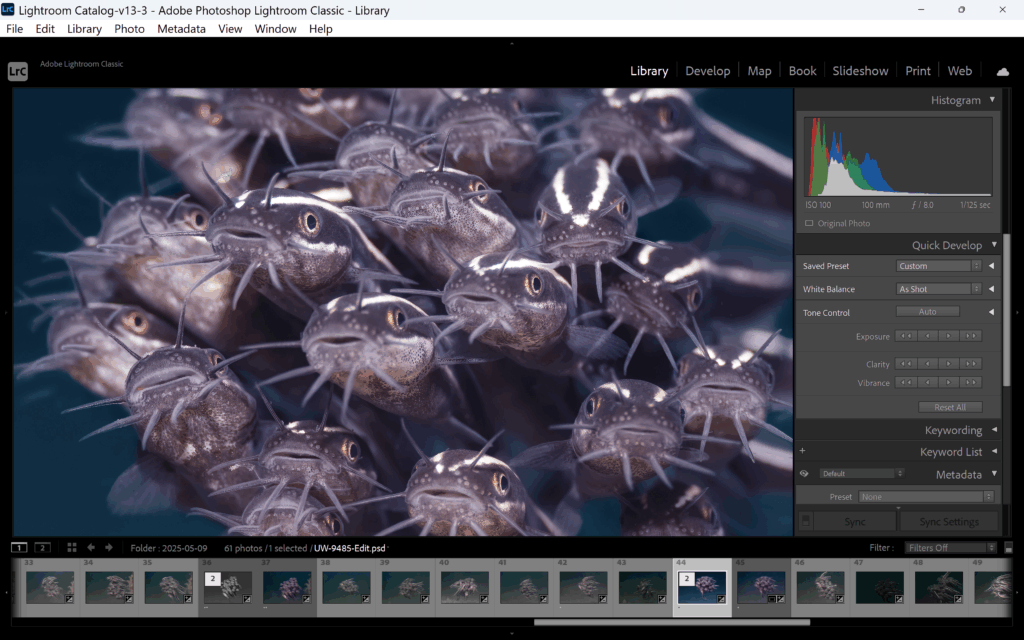The width and height of the screenshot is (1024, 640).
Task: Open the Metadata Default view dropdown
Action: click(862, 473)
